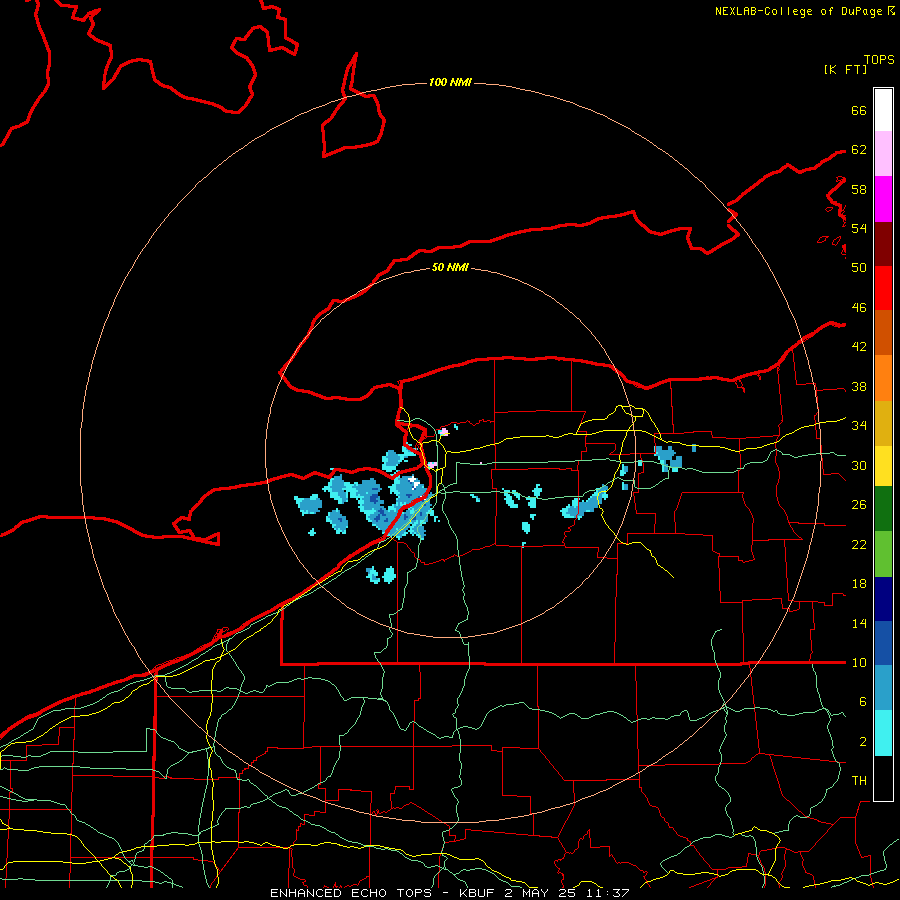Click the "100 NMI" range ring label
The height and width of the screenshot is (900, 900).
click(450, 83)
